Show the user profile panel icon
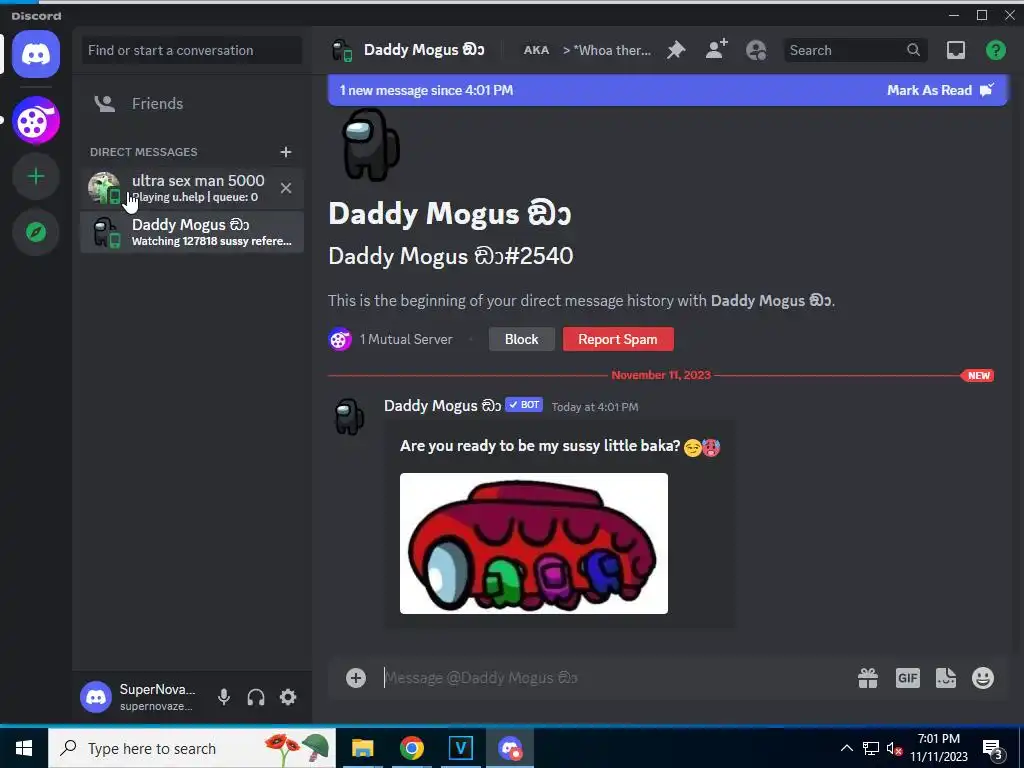This screenshot has height=768, width=1024. 756,50
